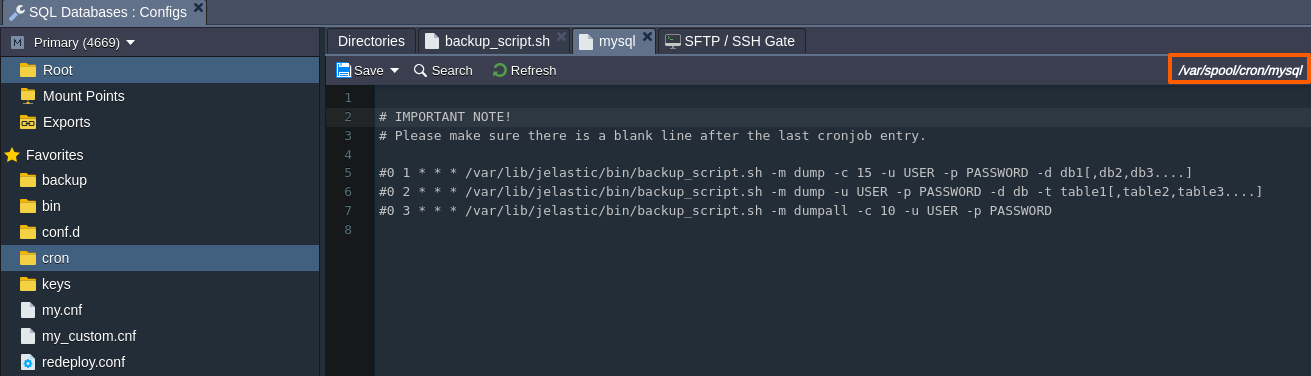Switch to the Directories tab
Image resolution: width=1311 pixels, height=376 pixels.
coord(371,41)
